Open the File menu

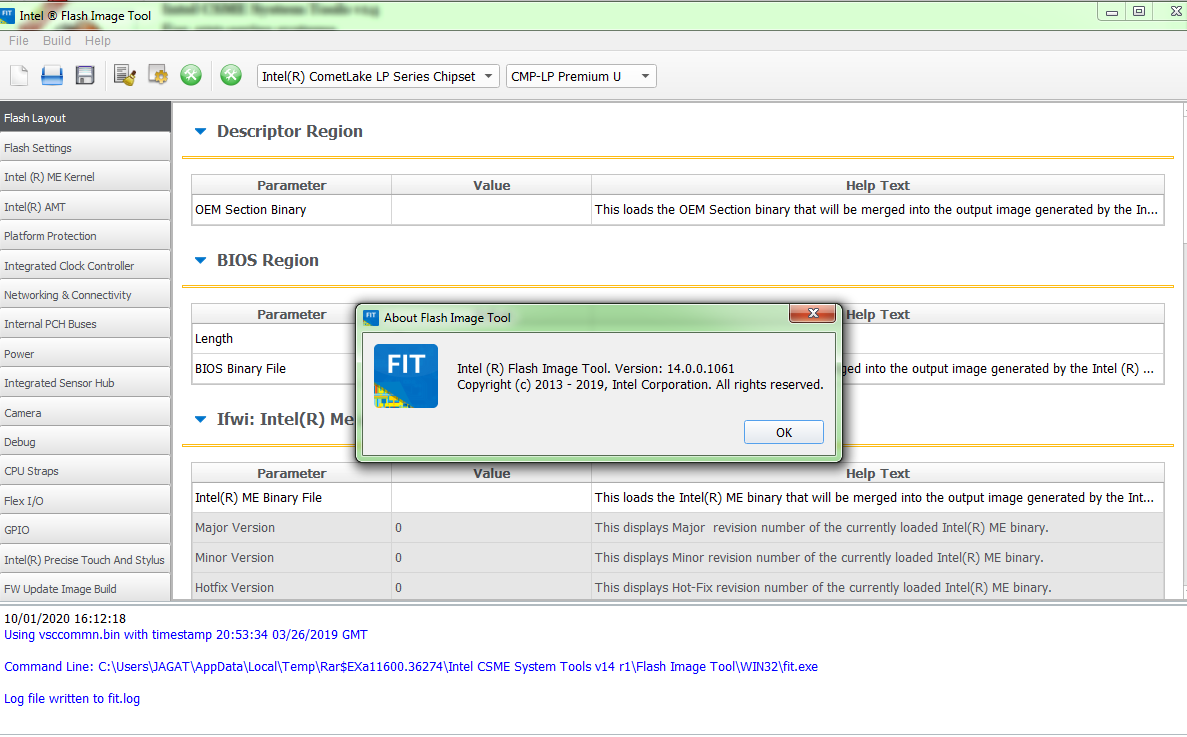point(19,41)
